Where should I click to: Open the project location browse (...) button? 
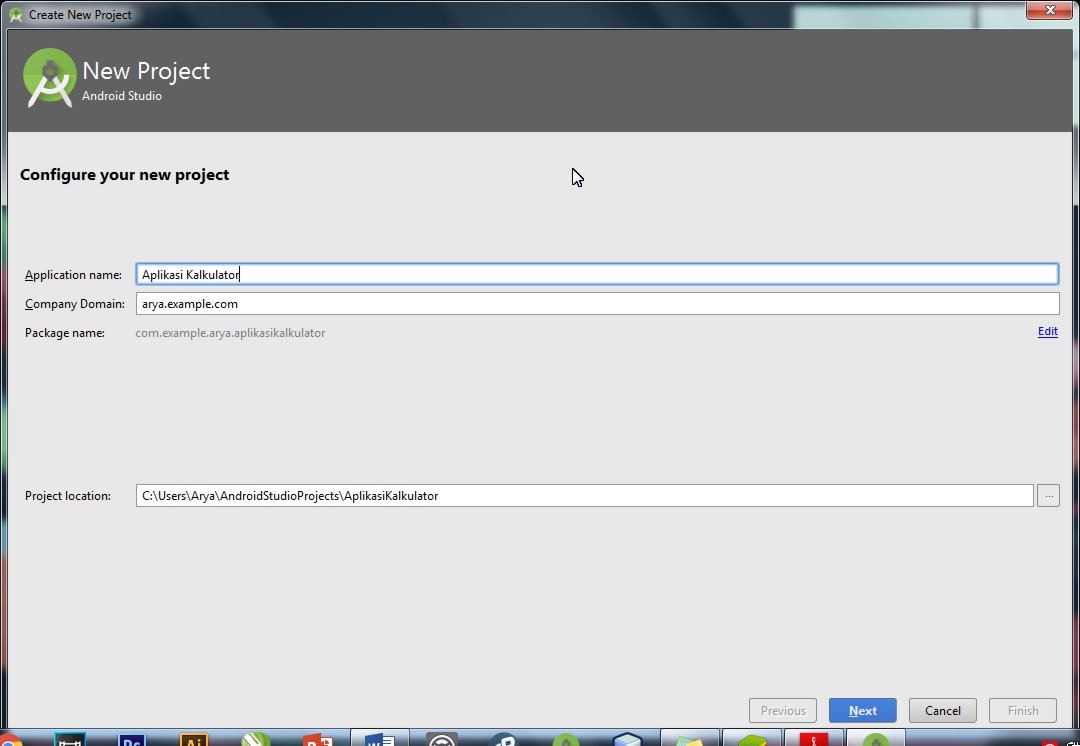pos(1048,495)
